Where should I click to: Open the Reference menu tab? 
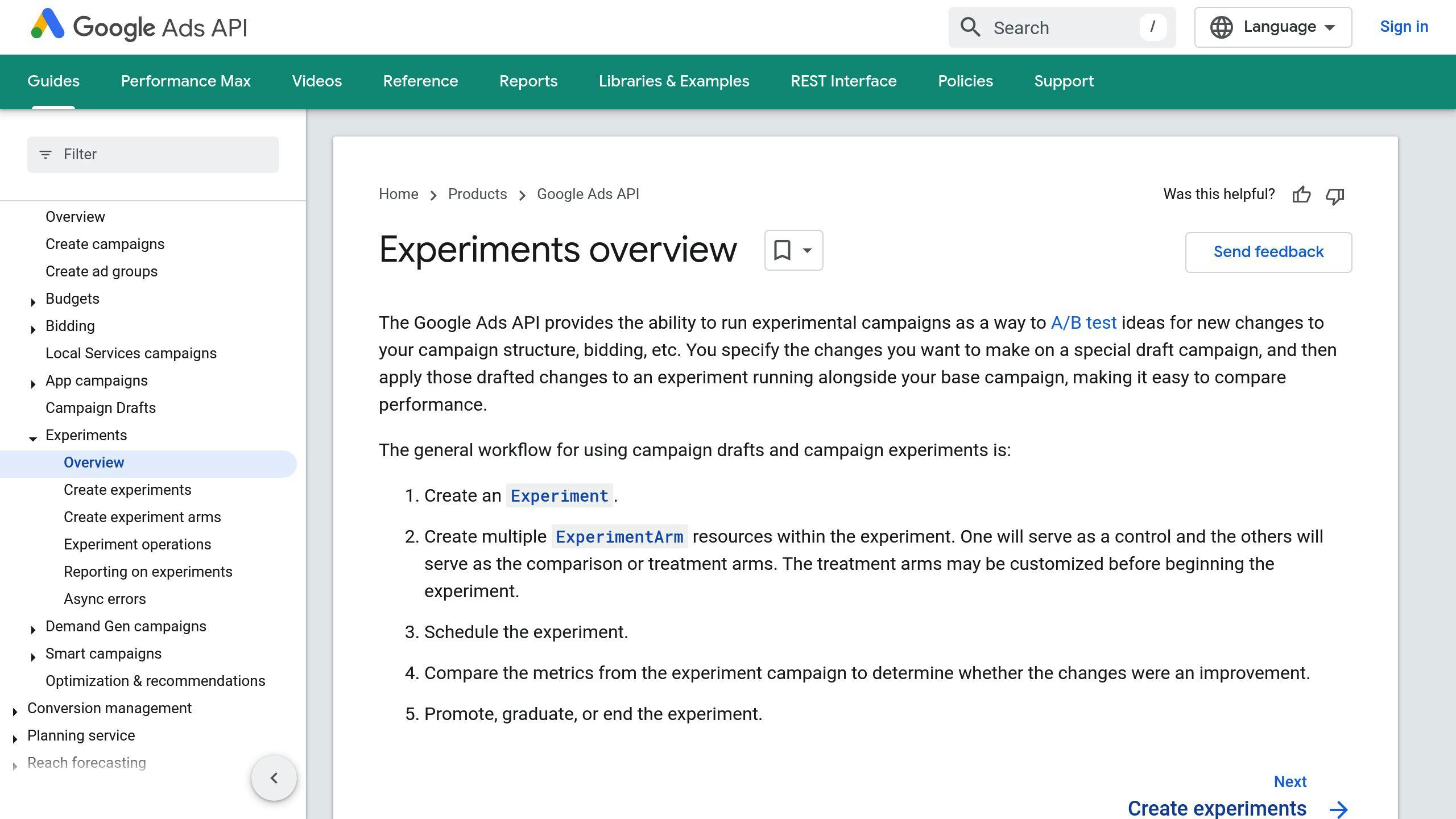coord(420,81)
